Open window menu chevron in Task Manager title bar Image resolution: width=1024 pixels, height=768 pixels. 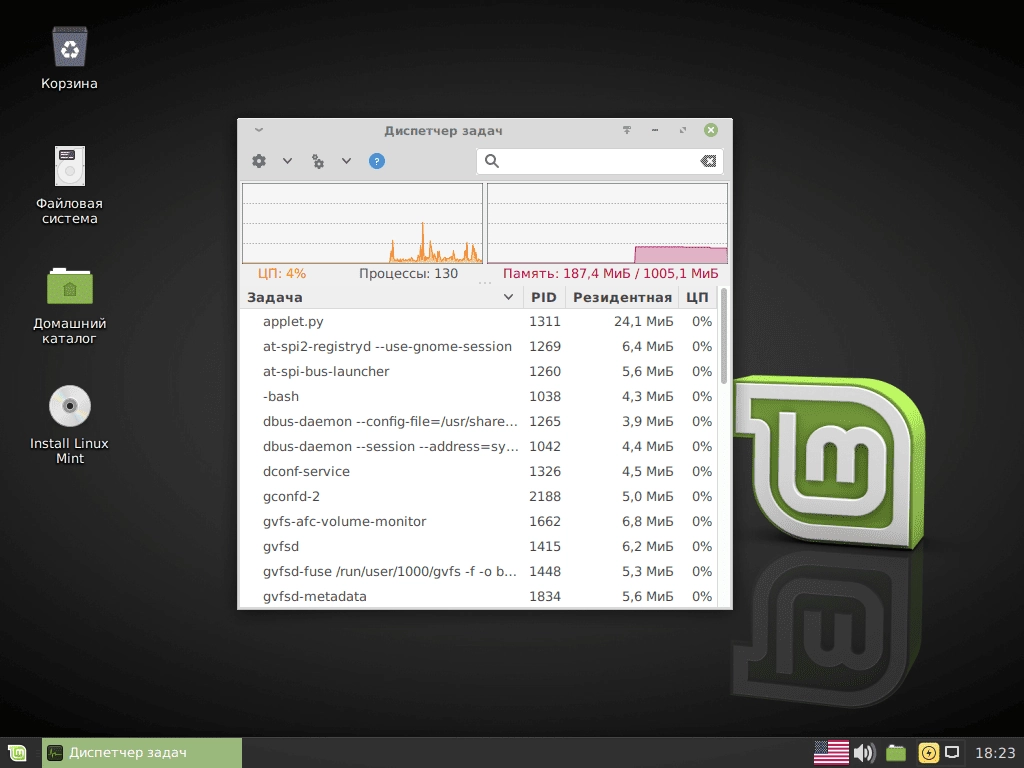[259, 130]
